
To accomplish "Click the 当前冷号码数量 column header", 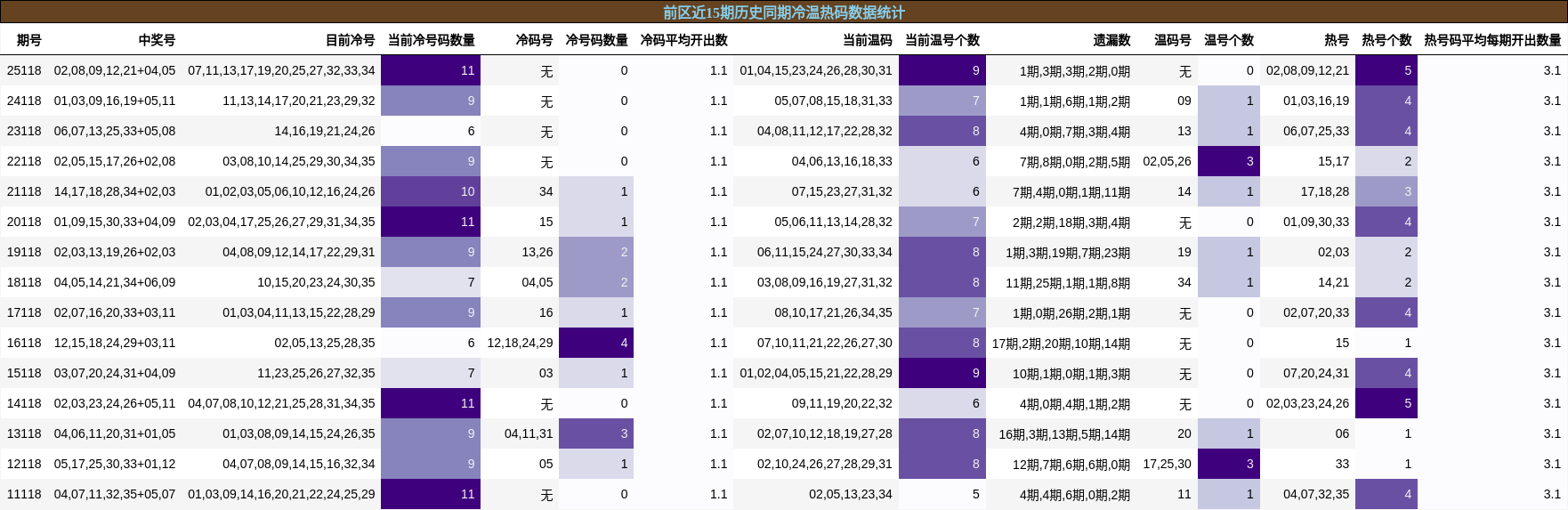I will click(432, 40).
